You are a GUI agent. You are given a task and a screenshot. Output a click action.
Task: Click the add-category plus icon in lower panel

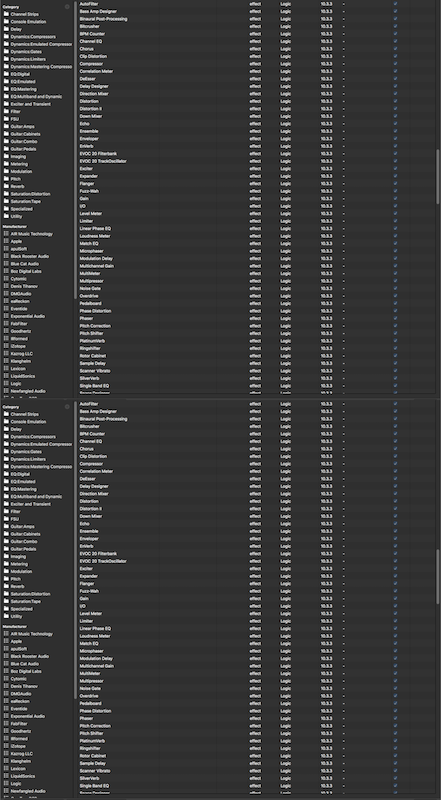pyautogui.click(x=67, y=407)
